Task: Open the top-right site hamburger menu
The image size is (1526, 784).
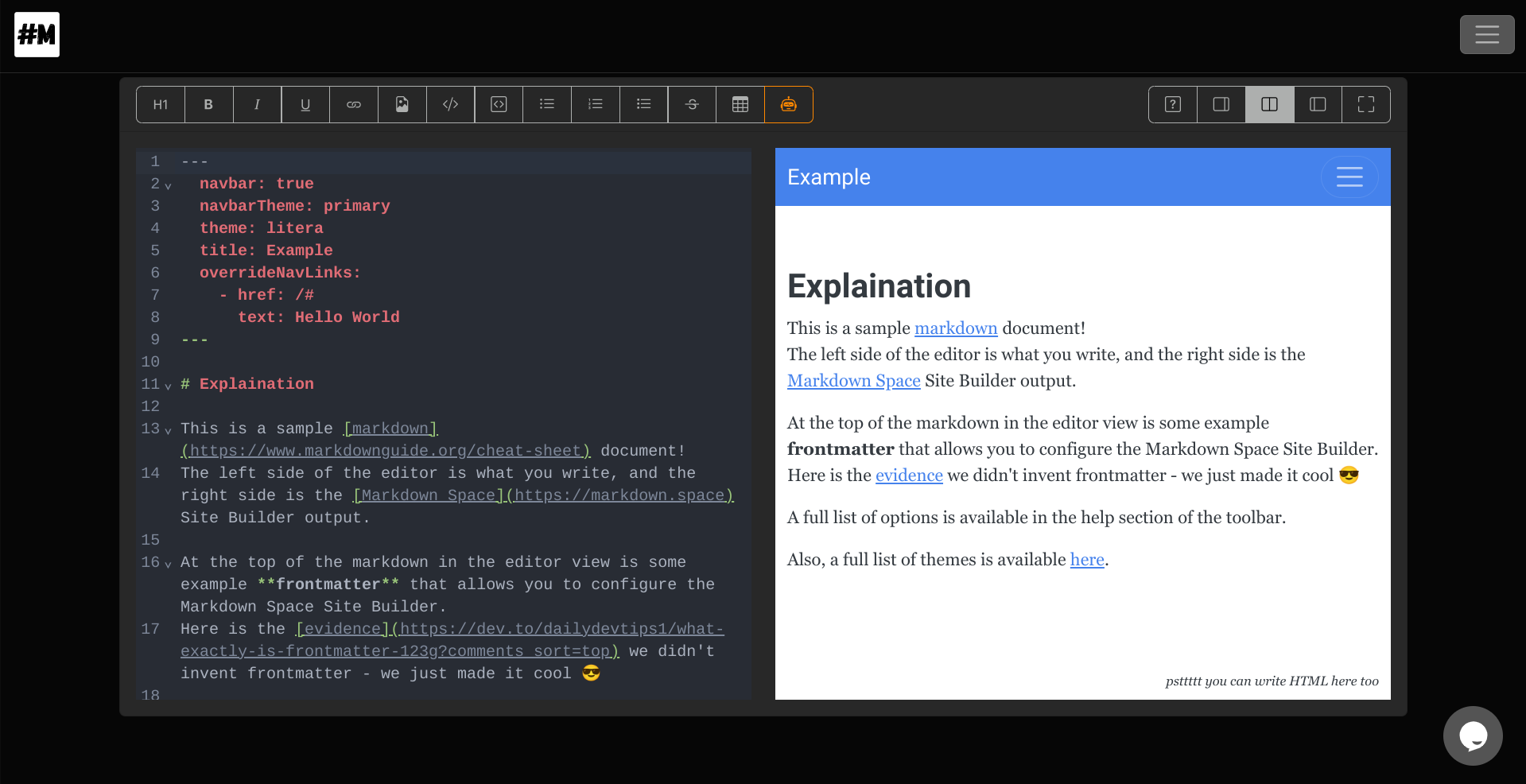Action: pyautogui.click(x=1486, y=34)
